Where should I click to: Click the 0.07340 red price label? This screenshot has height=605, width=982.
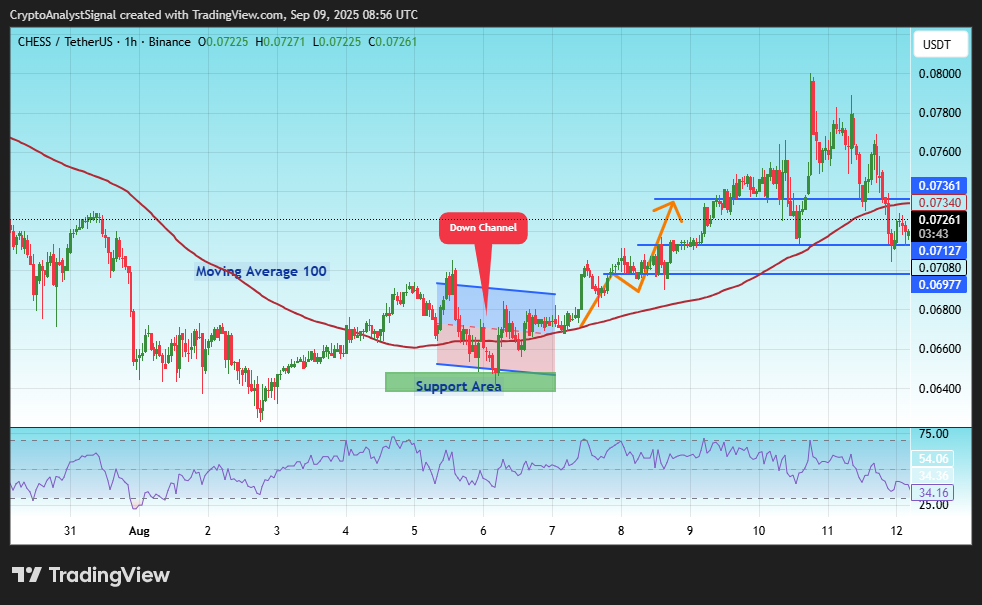point(939,202)
